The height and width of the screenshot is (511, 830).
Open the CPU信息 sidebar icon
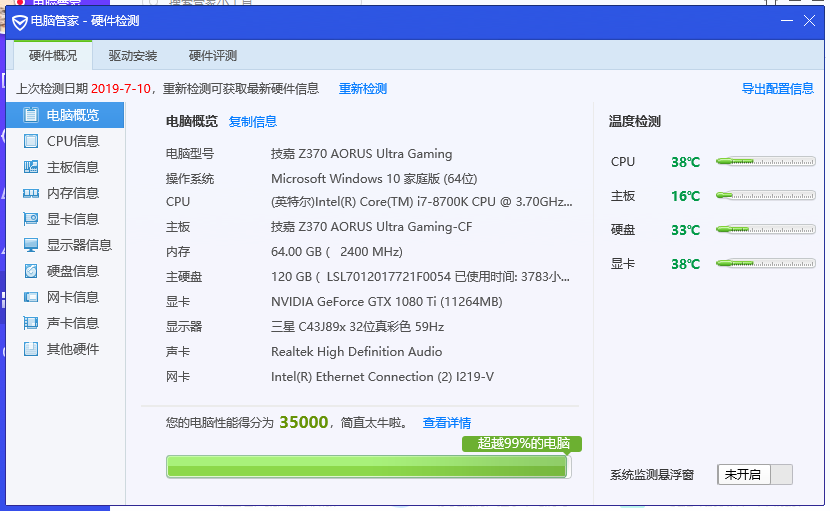tap(31, 141)
